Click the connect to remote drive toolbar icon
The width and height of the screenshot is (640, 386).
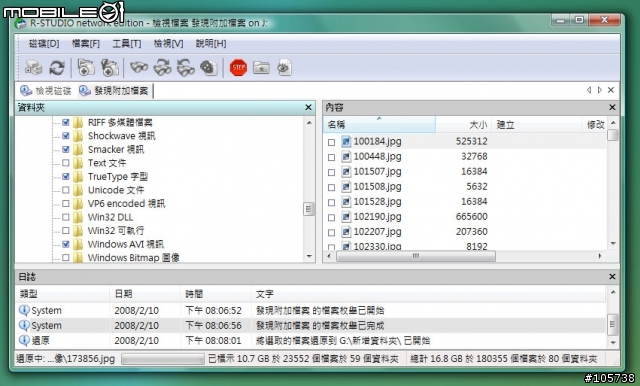click(33, 68)
